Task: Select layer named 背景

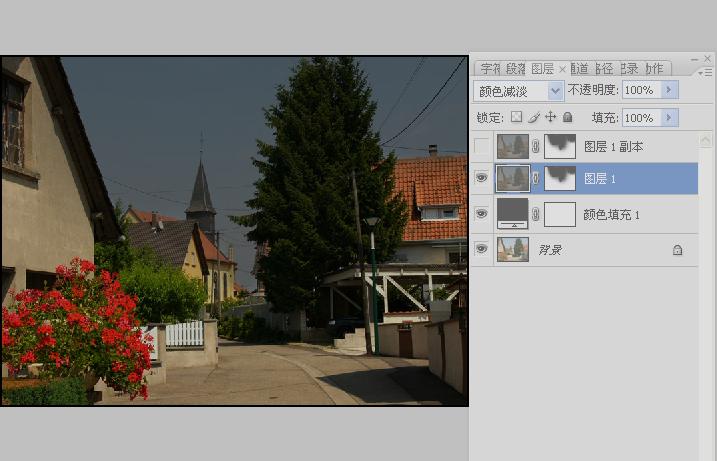Action: point(550,250)
